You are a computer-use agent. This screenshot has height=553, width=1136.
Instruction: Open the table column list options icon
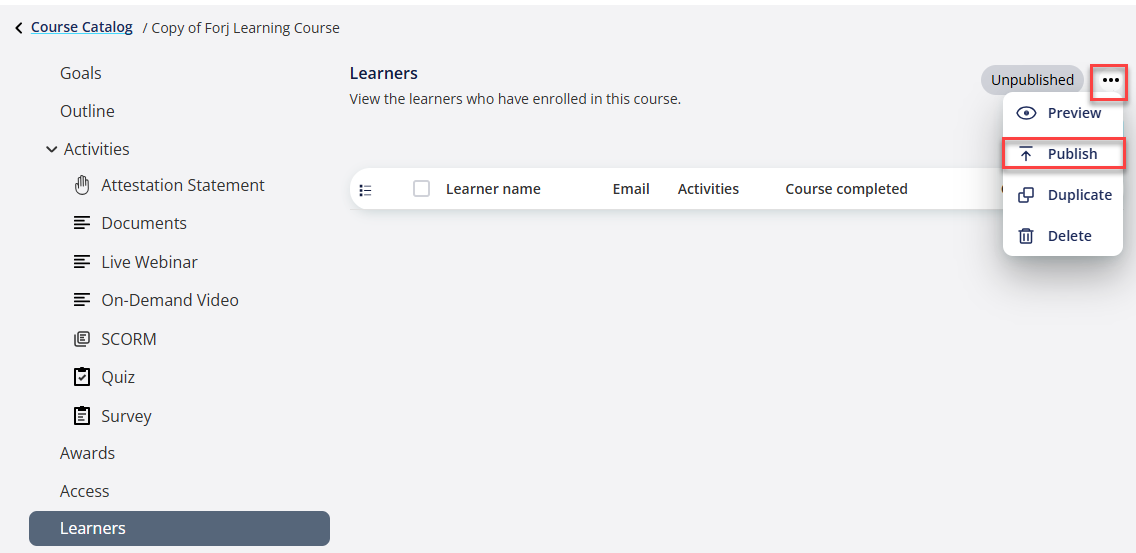coord(366,191)
